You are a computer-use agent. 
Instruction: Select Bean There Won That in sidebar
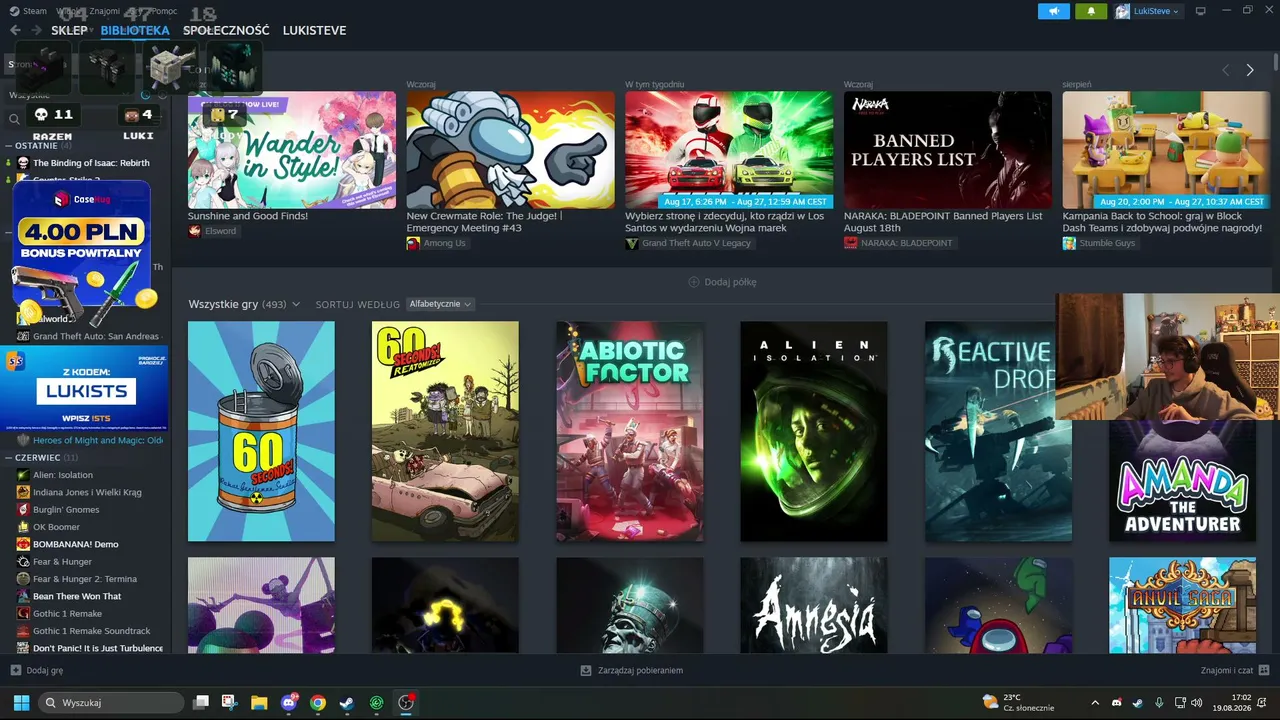coord(77,596)
